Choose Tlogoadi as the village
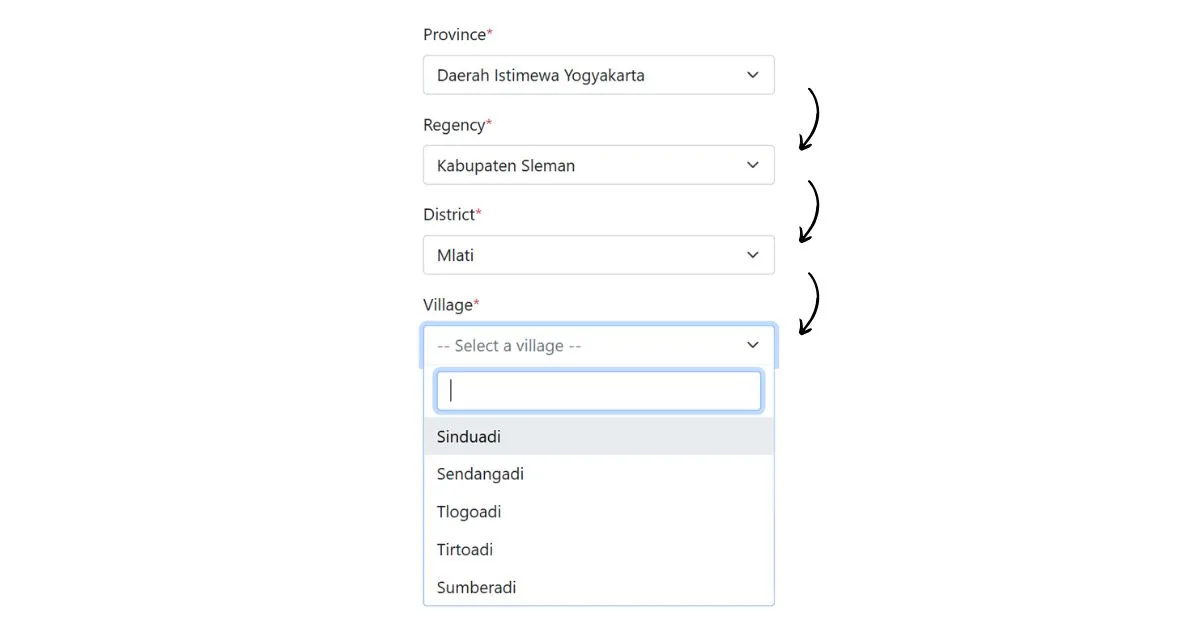Screen dimensions: 1200x628 click(x=598, y=511)
